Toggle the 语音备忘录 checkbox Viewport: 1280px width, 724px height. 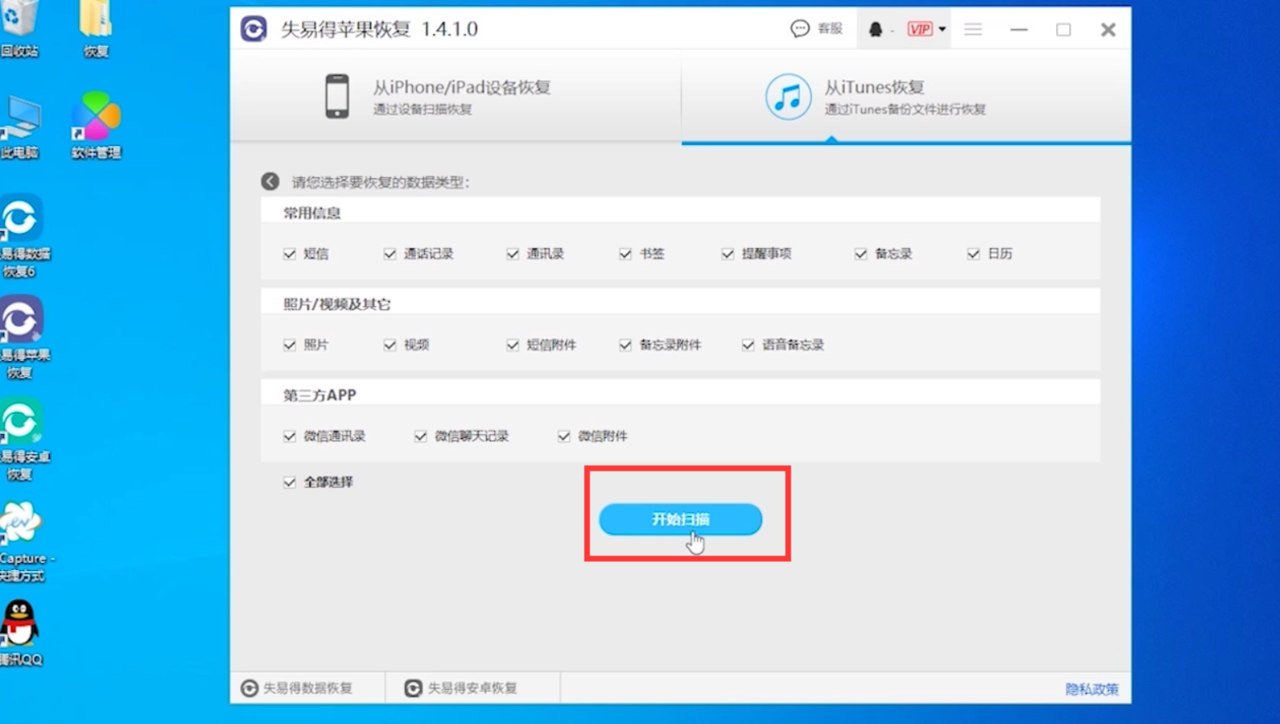[x=748, y=345]
